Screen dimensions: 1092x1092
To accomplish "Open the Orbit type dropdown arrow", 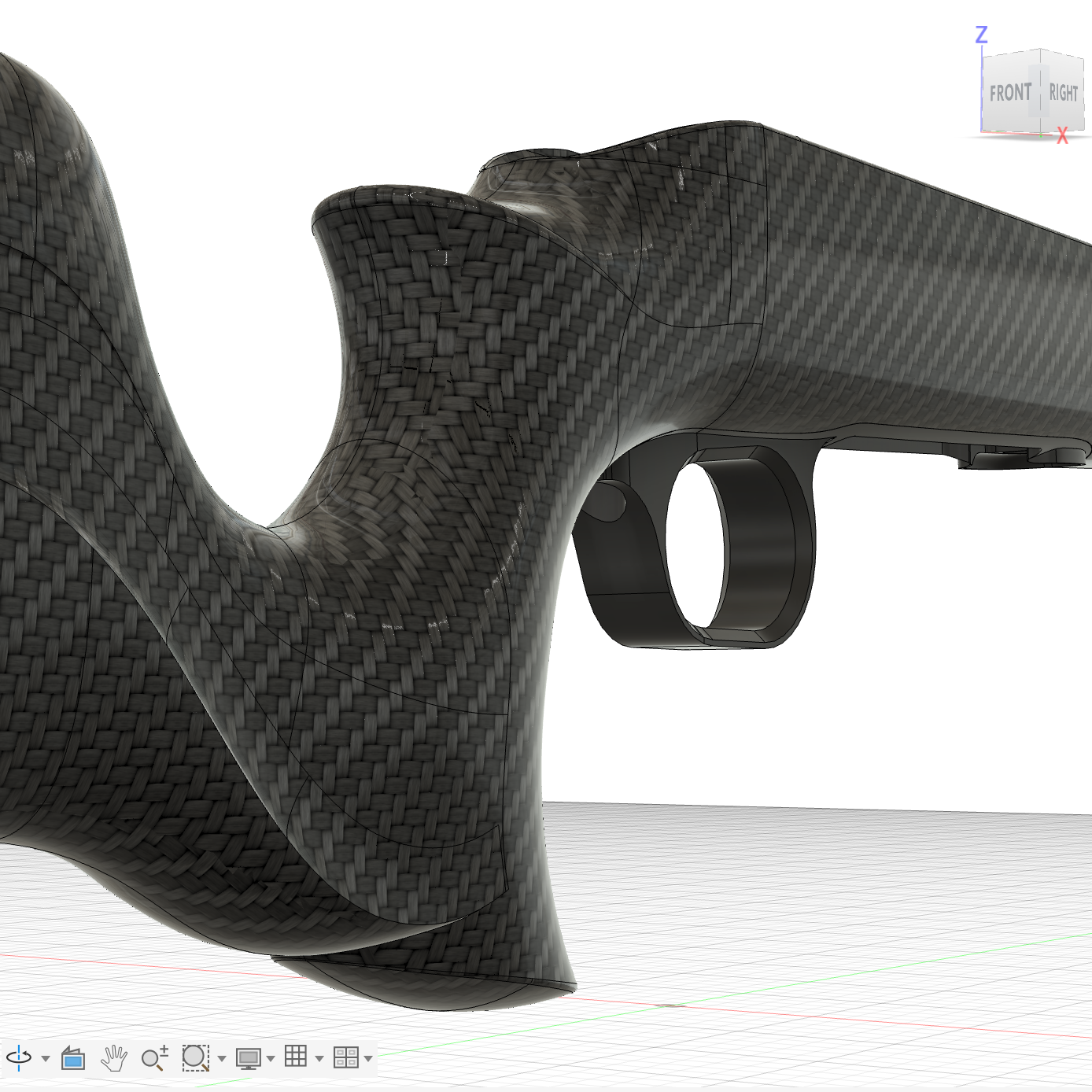I will click(x=45, y=1058).
